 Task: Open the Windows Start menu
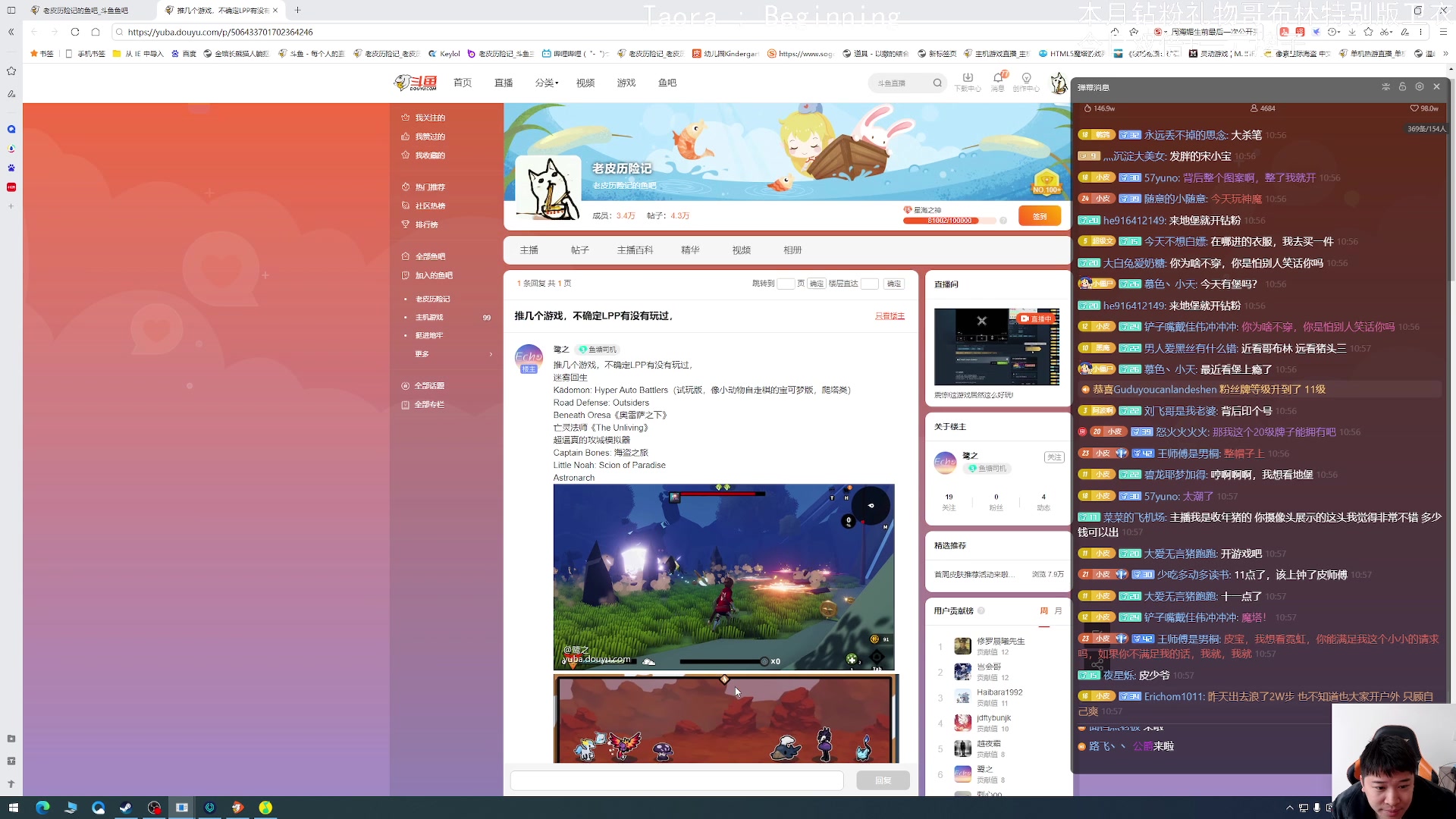[x=13, y=808]
